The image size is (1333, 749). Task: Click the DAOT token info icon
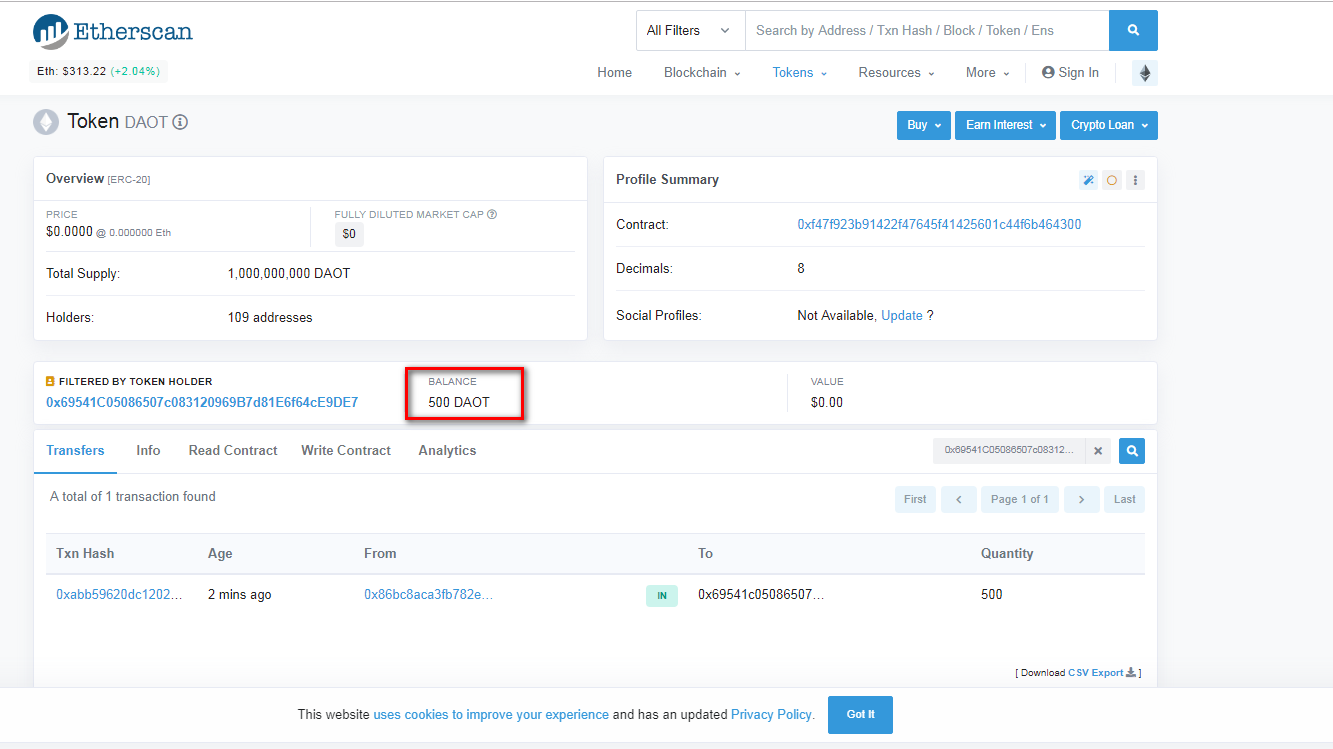tap(180, 122)
